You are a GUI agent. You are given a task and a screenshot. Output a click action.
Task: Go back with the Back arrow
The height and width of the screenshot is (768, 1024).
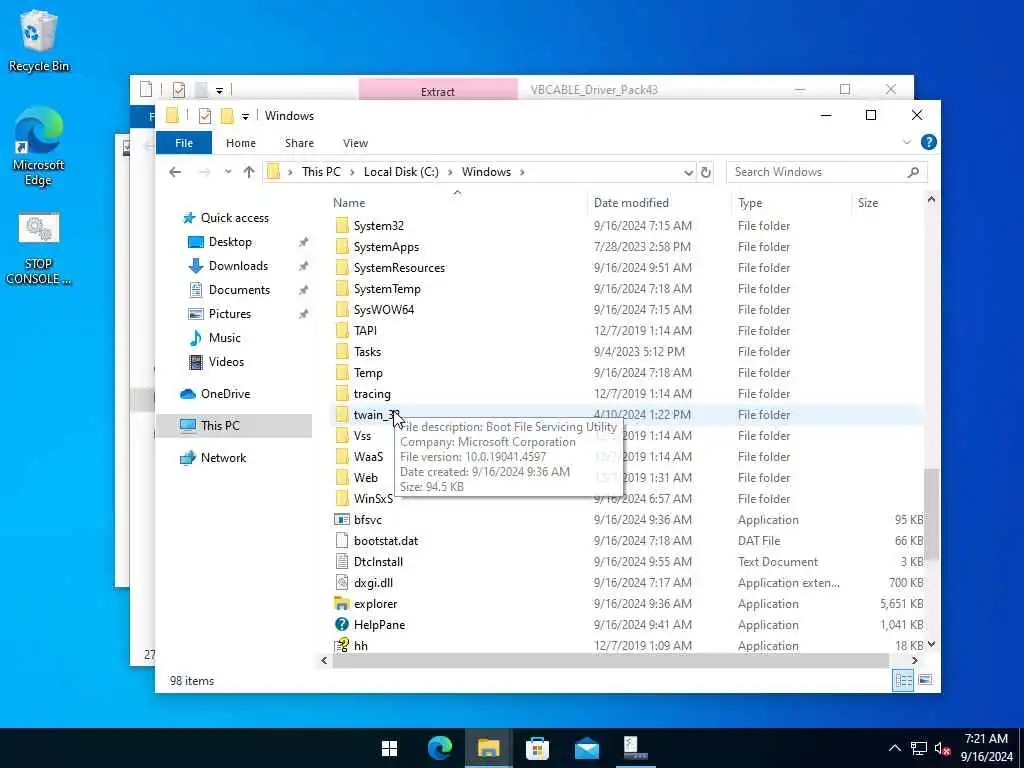coord(175,172)
